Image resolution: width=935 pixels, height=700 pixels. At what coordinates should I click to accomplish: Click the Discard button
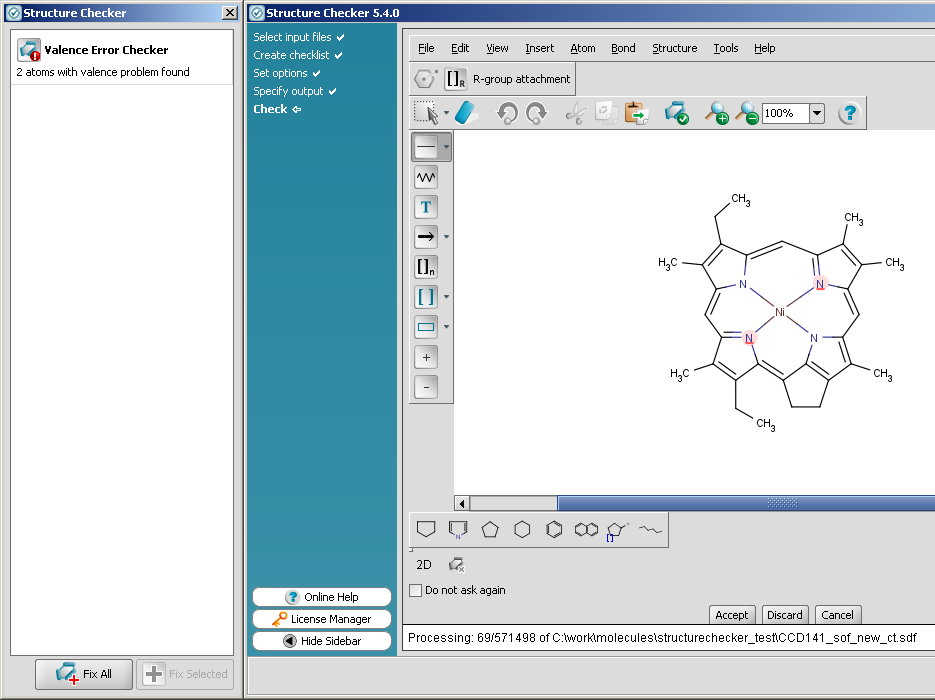pyautogui.click(x=785, y=615)
